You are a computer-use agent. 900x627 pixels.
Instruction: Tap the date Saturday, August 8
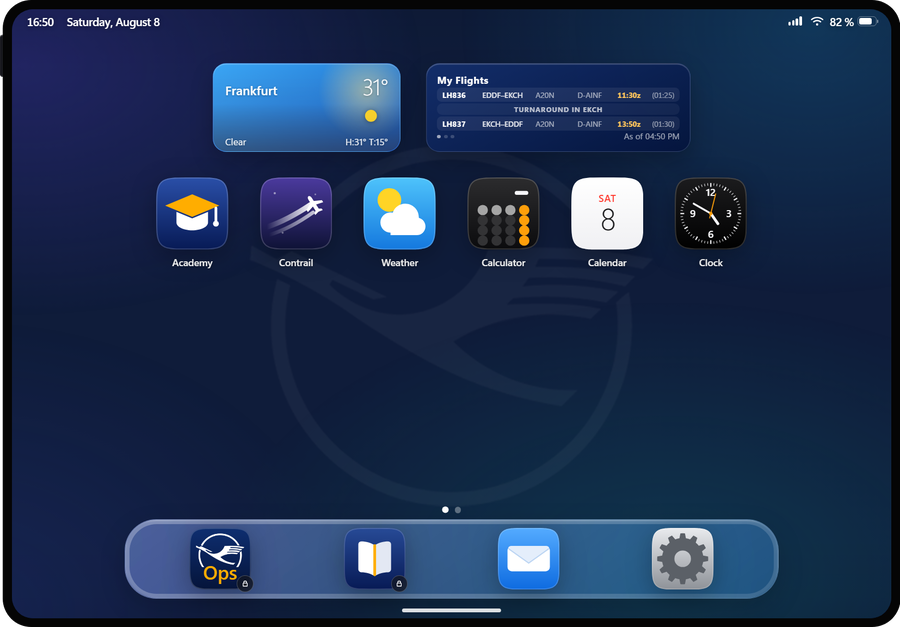(113, 22)
